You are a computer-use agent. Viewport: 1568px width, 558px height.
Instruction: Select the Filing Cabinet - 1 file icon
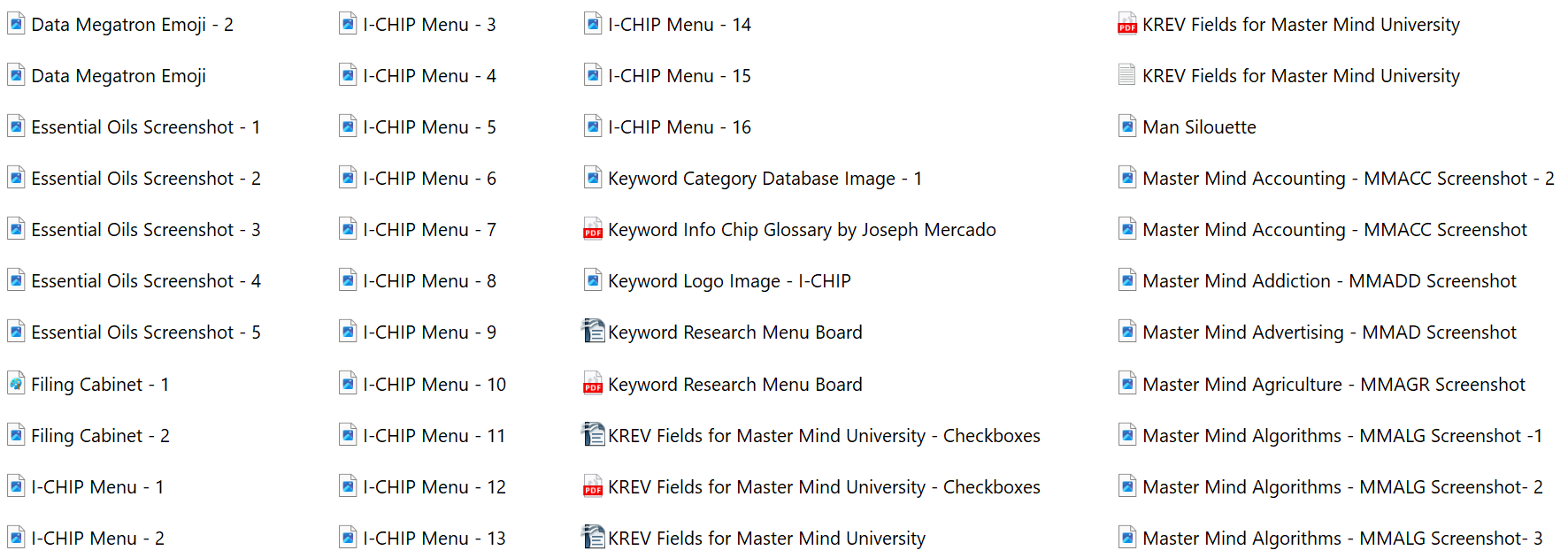tap(16, 385)
